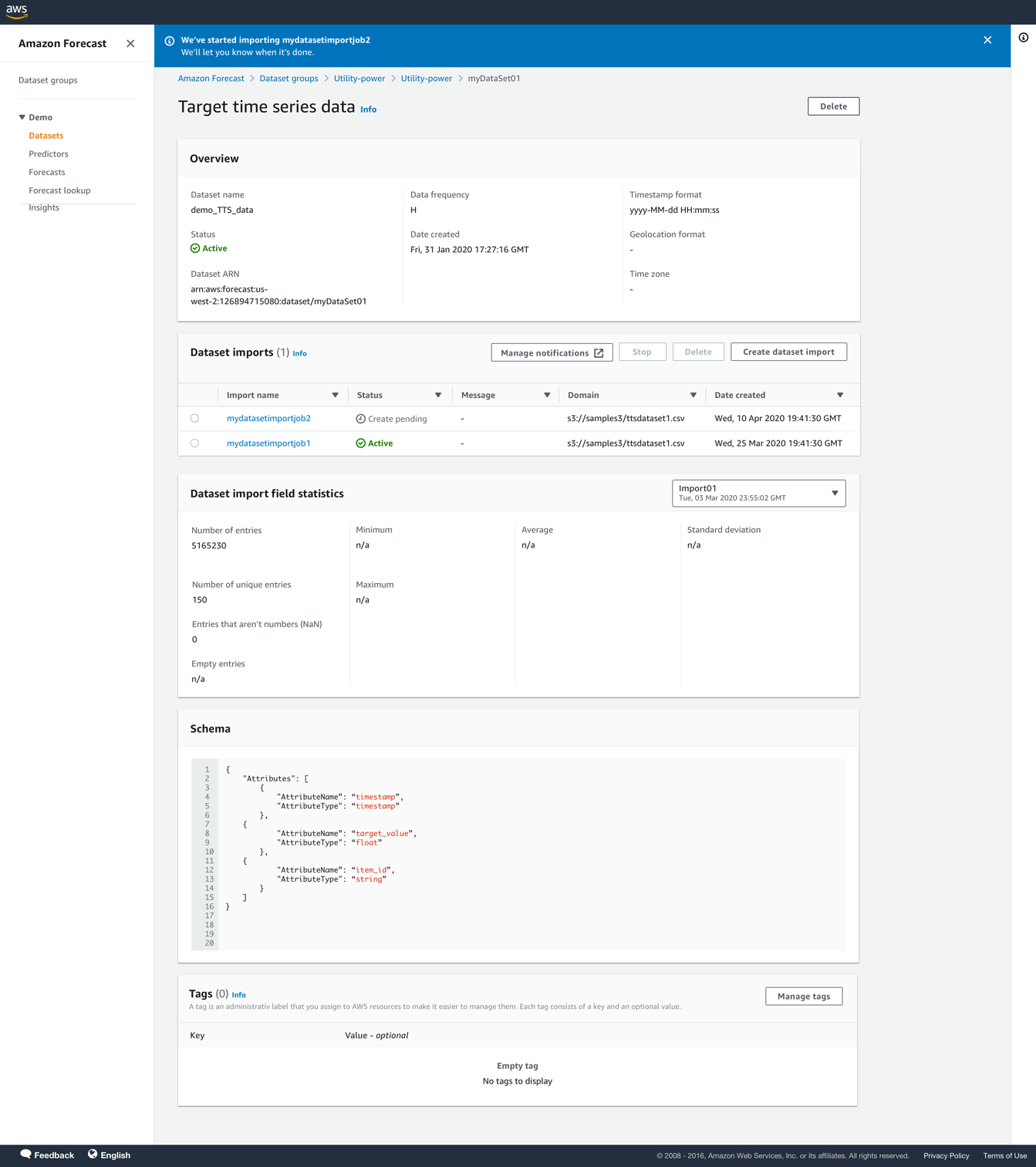Open Dataset groups in the sidebar
Viewport: 1036px width, 1167px height.
pyautogui.click(x=48, y=80)
